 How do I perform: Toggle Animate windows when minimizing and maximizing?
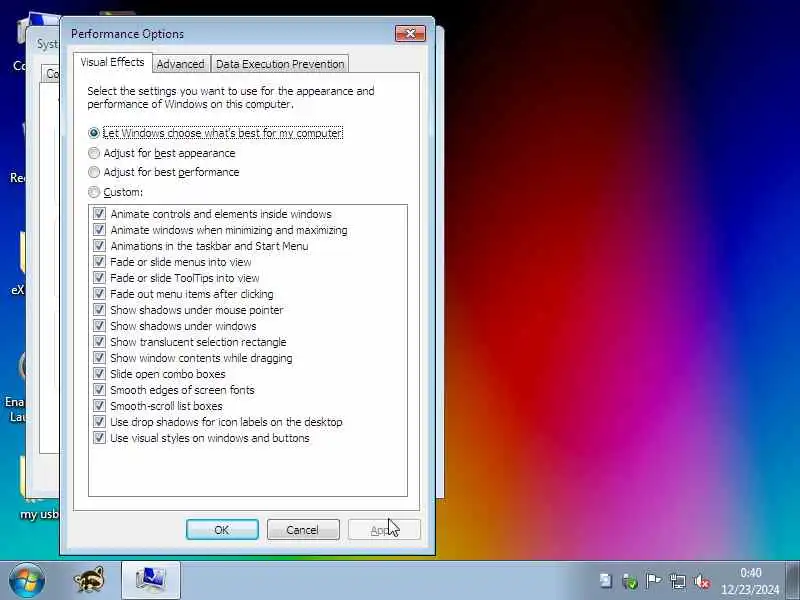pyautogui.click(x=99, y=230)
